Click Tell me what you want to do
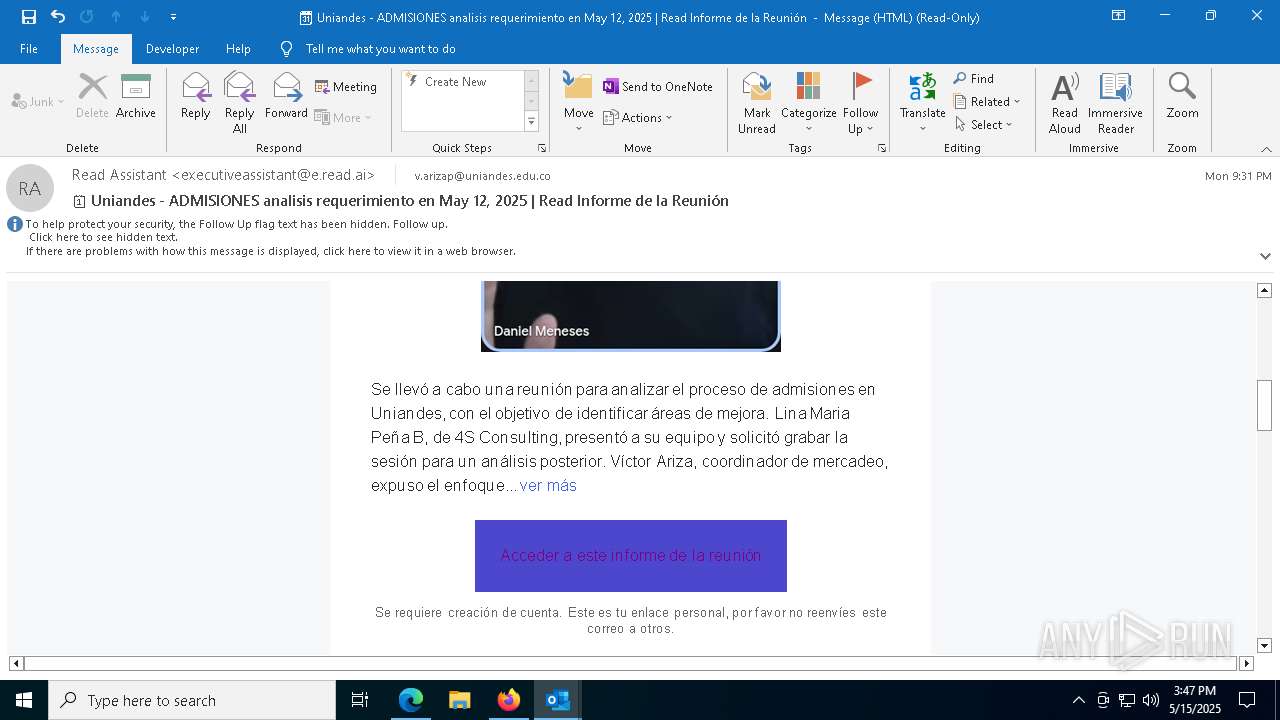The image size is (1280, 720). tap(380, 49)
